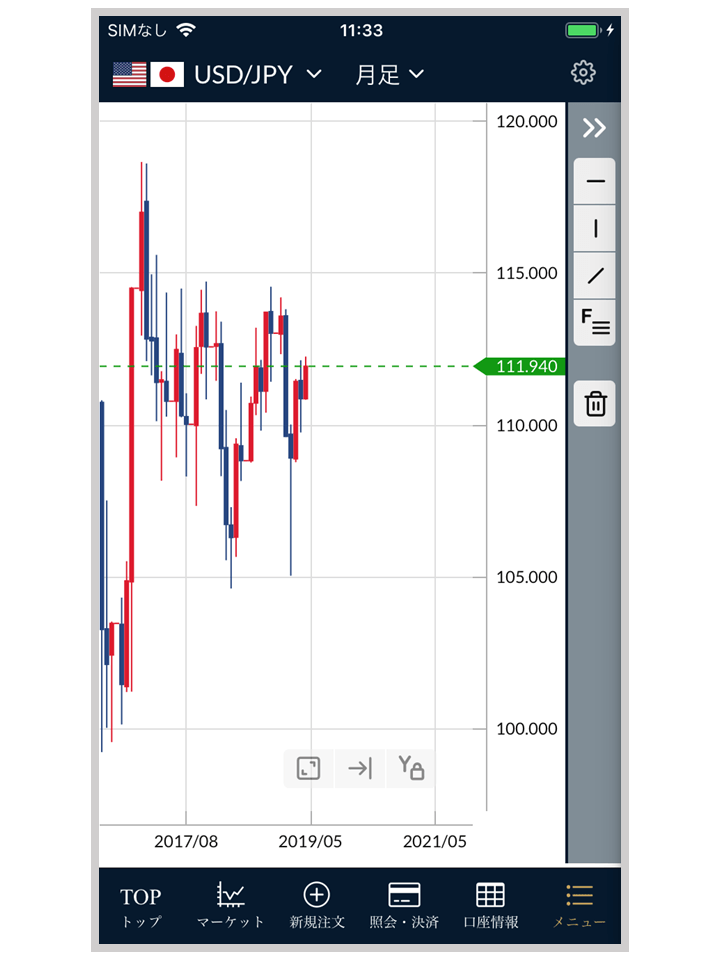Open chart settings gear icon

click(x=583, y=73)
